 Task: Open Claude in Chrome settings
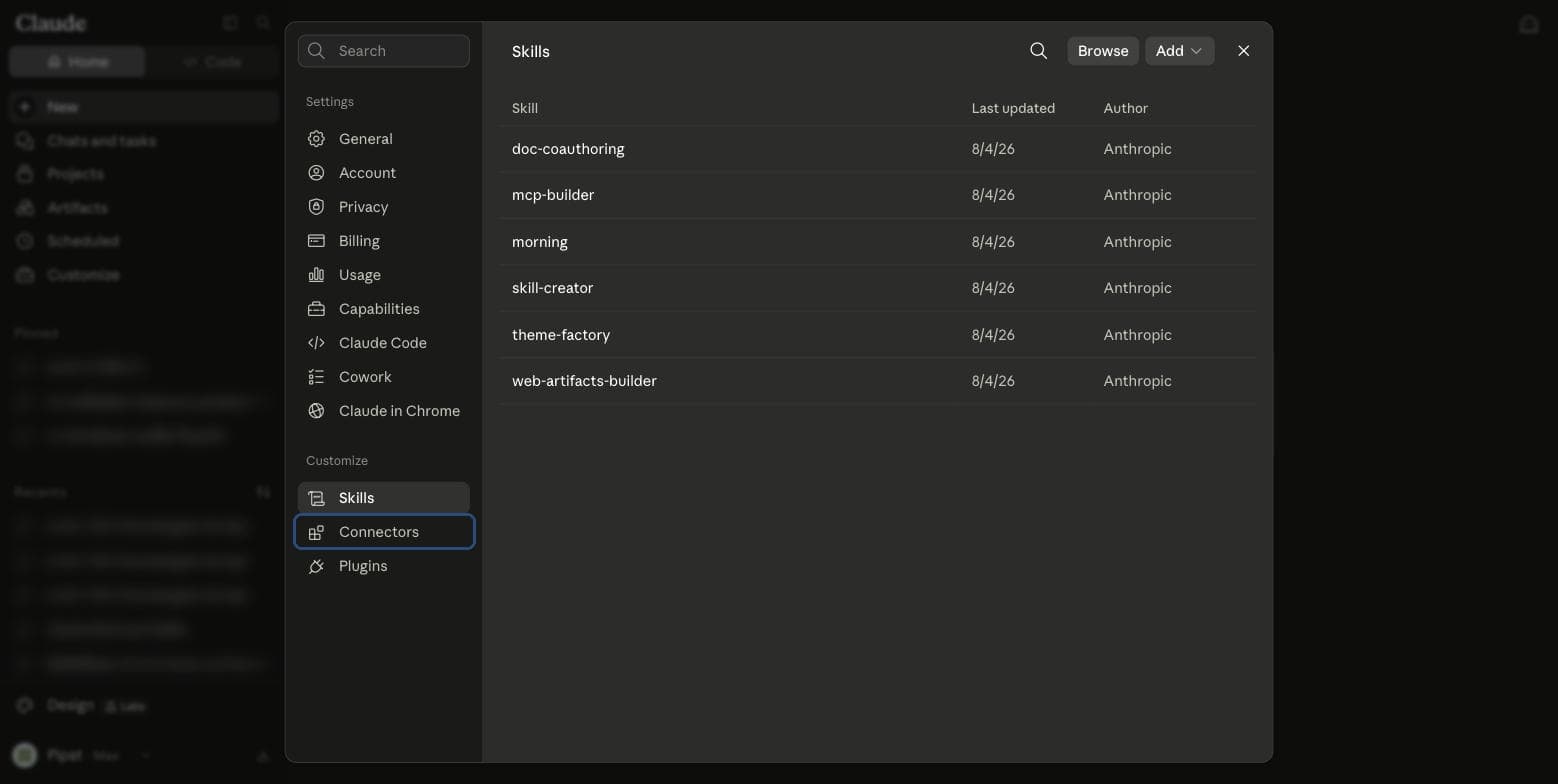383,411
